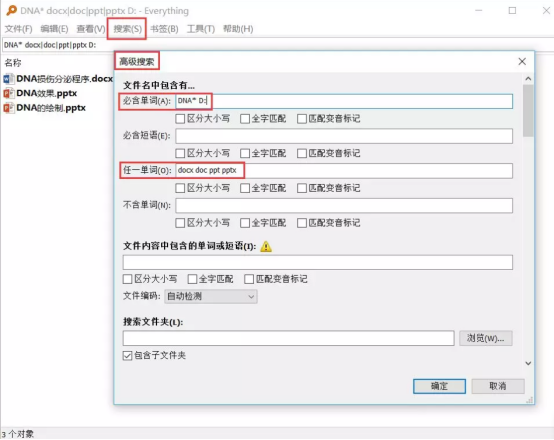The height and width of the screenshot is (440, 554).
Task: Click the dialog vertical scrollbar thumb
Action: (528, 111)
